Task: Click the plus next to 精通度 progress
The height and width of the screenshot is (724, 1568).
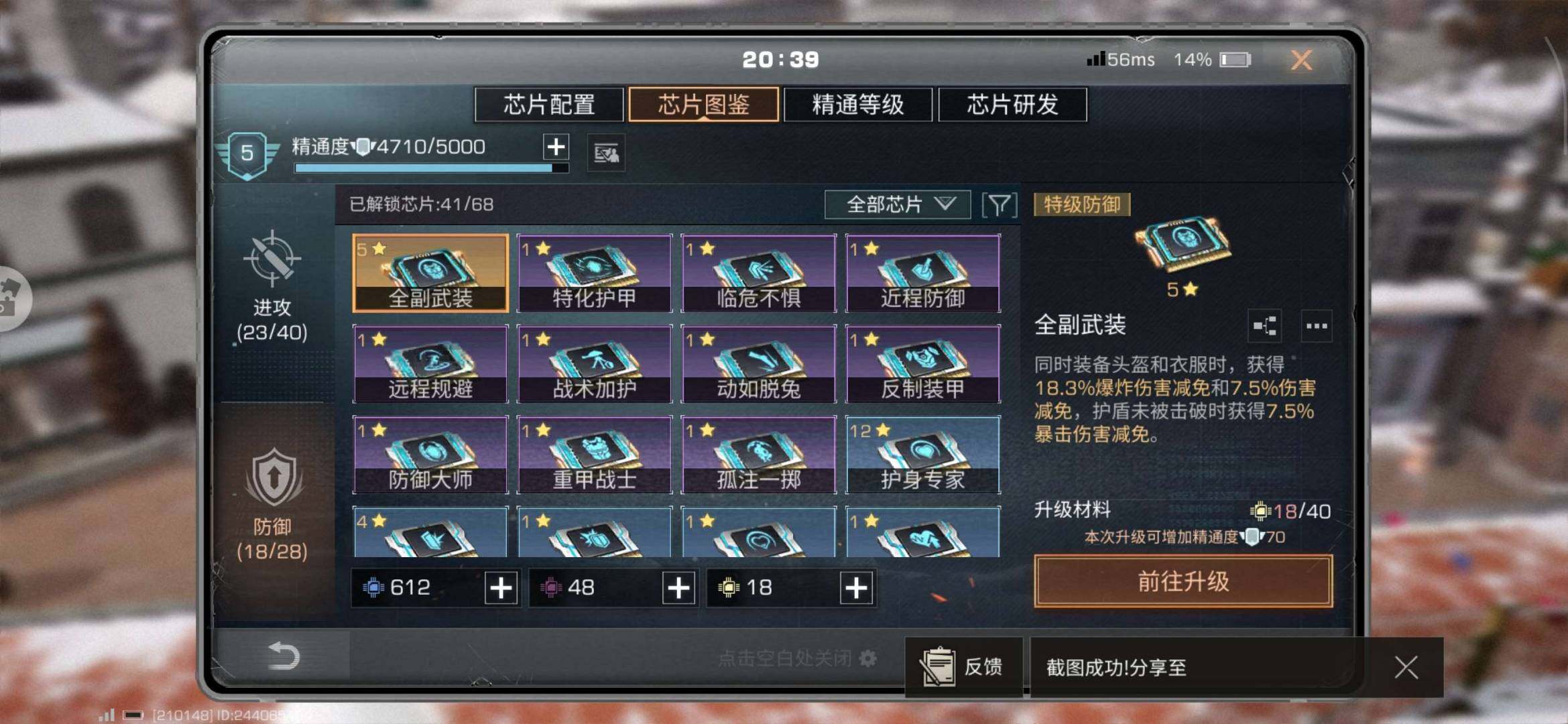Action: (x=556, y=146)
